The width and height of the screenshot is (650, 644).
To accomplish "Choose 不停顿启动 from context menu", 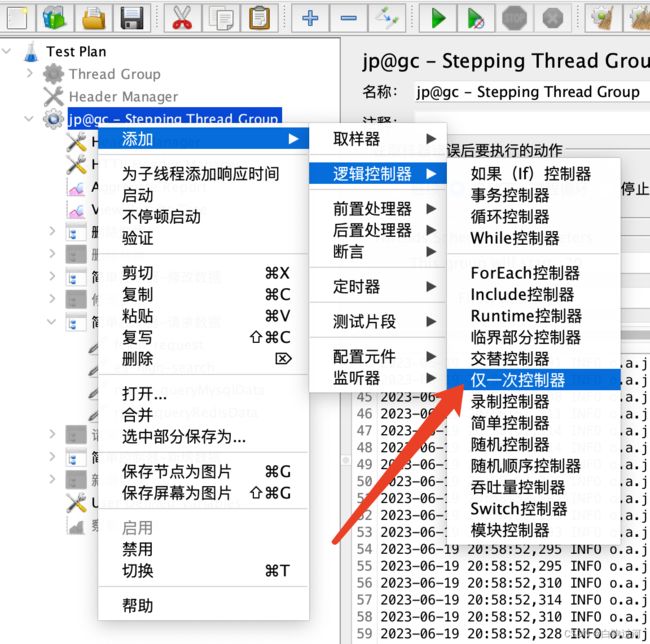I will (203, 217).
